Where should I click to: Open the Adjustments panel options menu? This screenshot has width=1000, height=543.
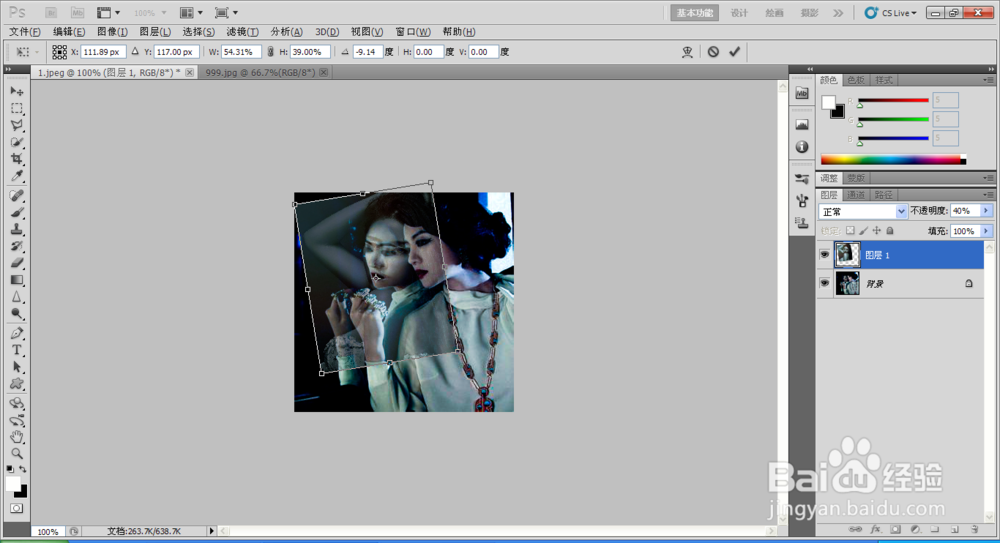(988, 178)
